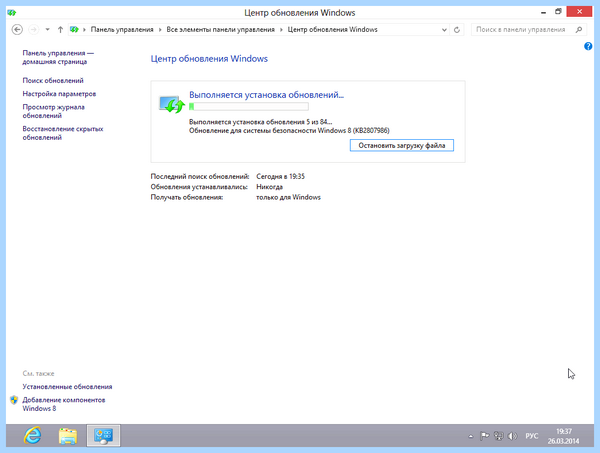
Task: Click the search magnifier icon
Action: 579,29
